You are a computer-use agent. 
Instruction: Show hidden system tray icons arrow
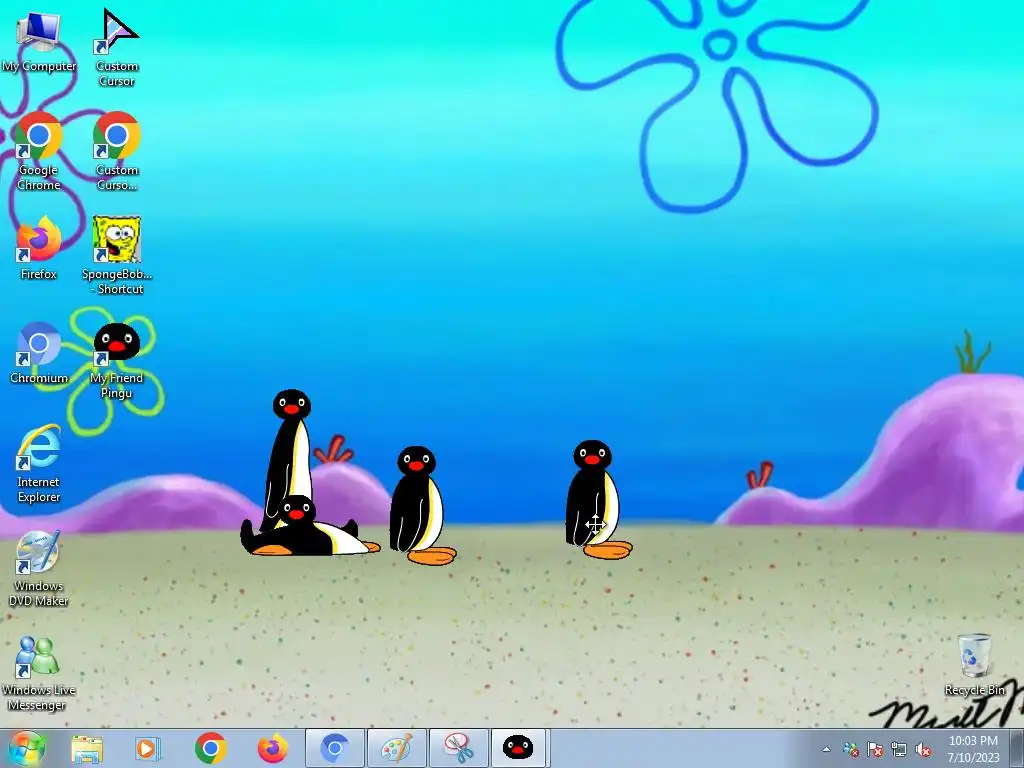click(826, 749)
